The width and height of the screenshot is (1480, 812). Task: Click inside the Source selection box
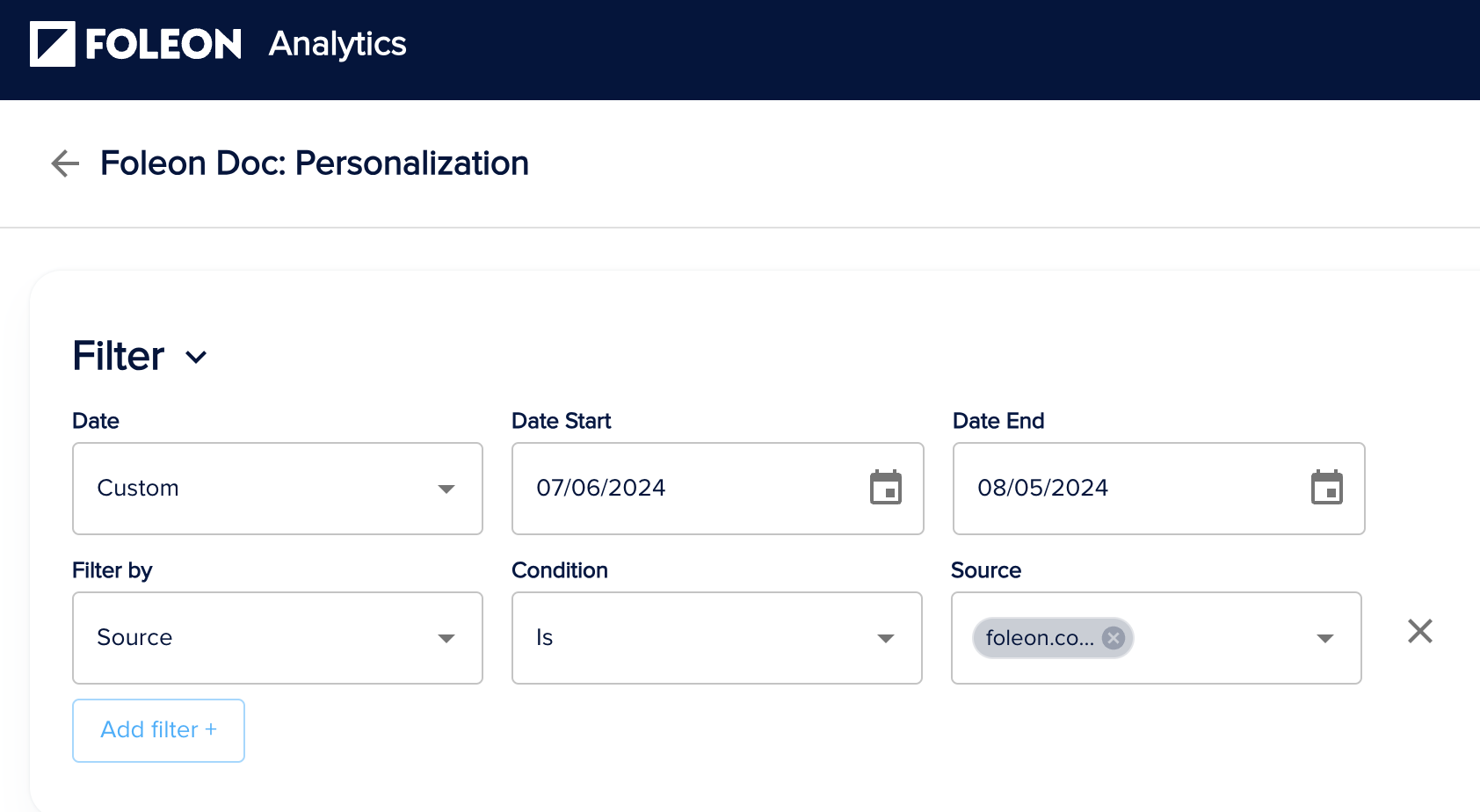[1213, 638]
